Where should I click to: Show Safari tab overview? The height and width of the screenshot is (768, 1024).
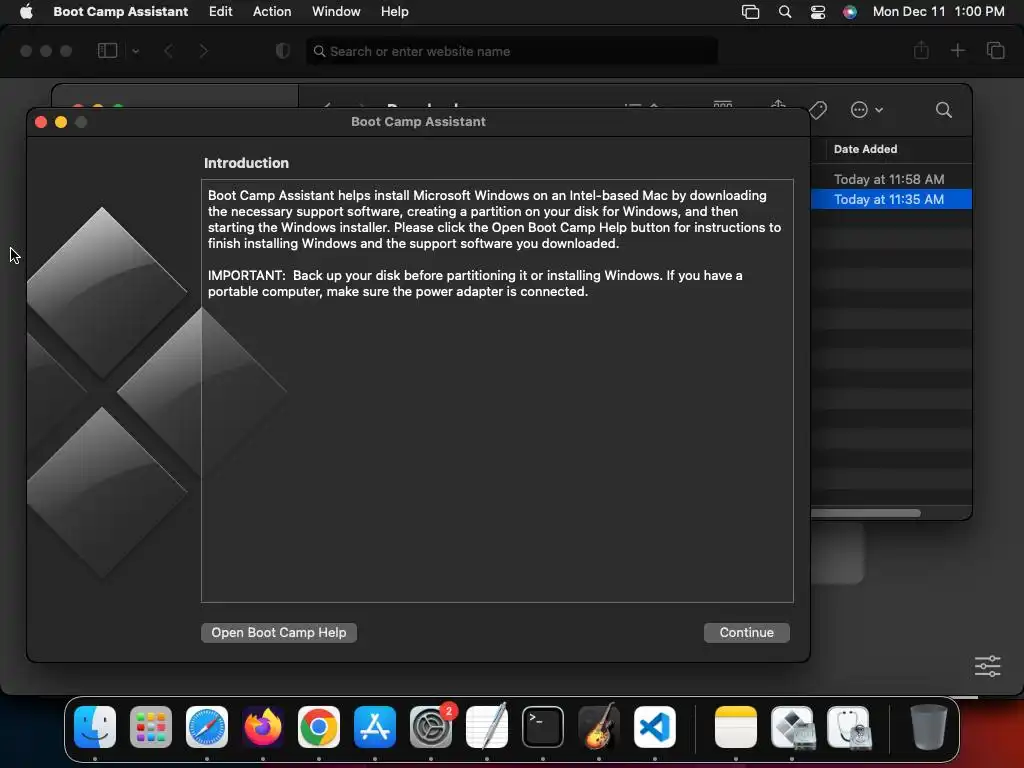[995, 50]
